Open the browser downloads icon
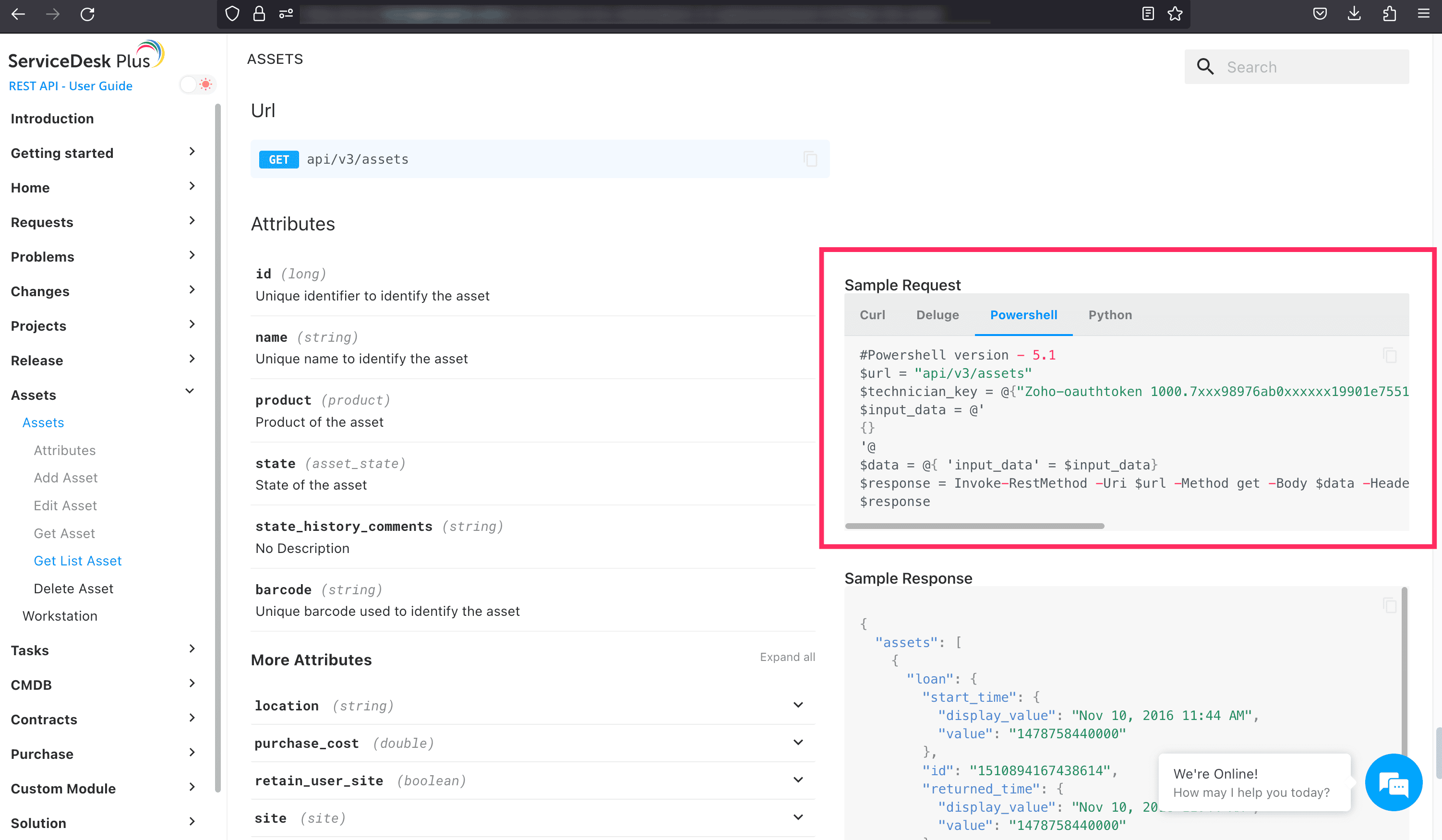This screenshot has width=1442, height=840. [1354, 14]
